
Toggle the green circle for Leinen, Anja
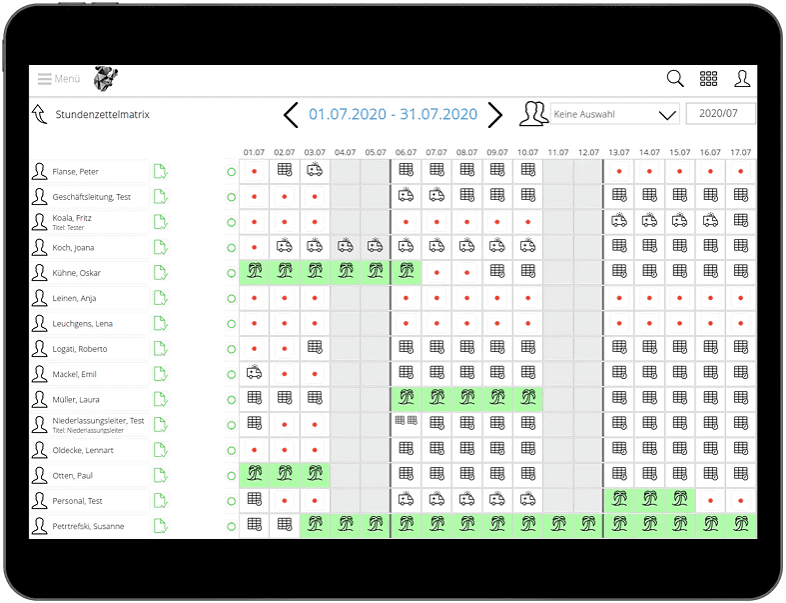(232, 298)
